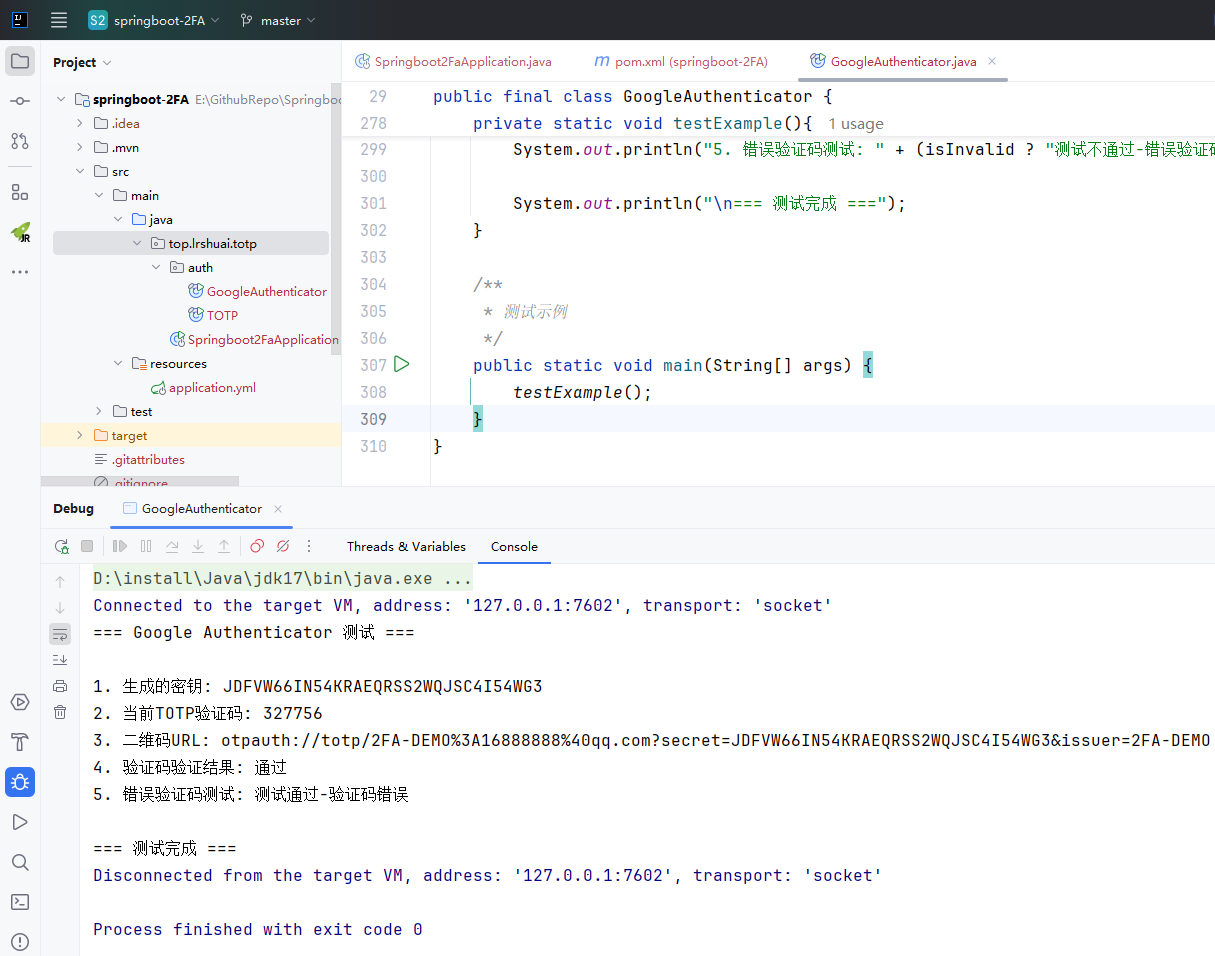1215x956 pixels.
Task: Open the JRebel rocket tool window
Action: pos(20,232)
